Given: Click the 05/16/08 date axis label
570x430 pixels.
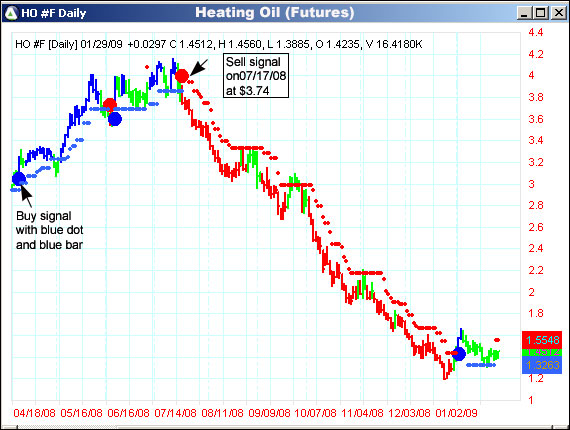Looking at the screenshot, I should pos(81,413).
